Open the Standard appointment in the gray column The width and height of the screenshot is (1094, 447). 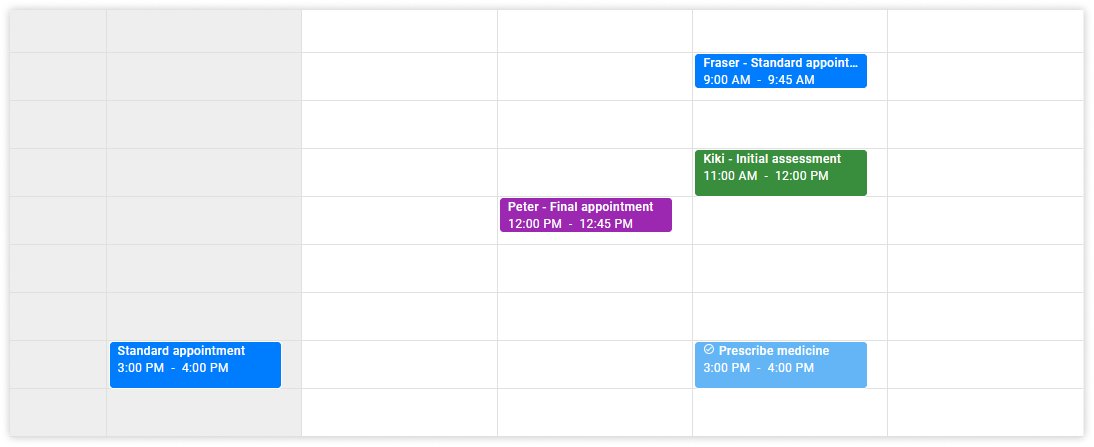(x=195, y=365)
